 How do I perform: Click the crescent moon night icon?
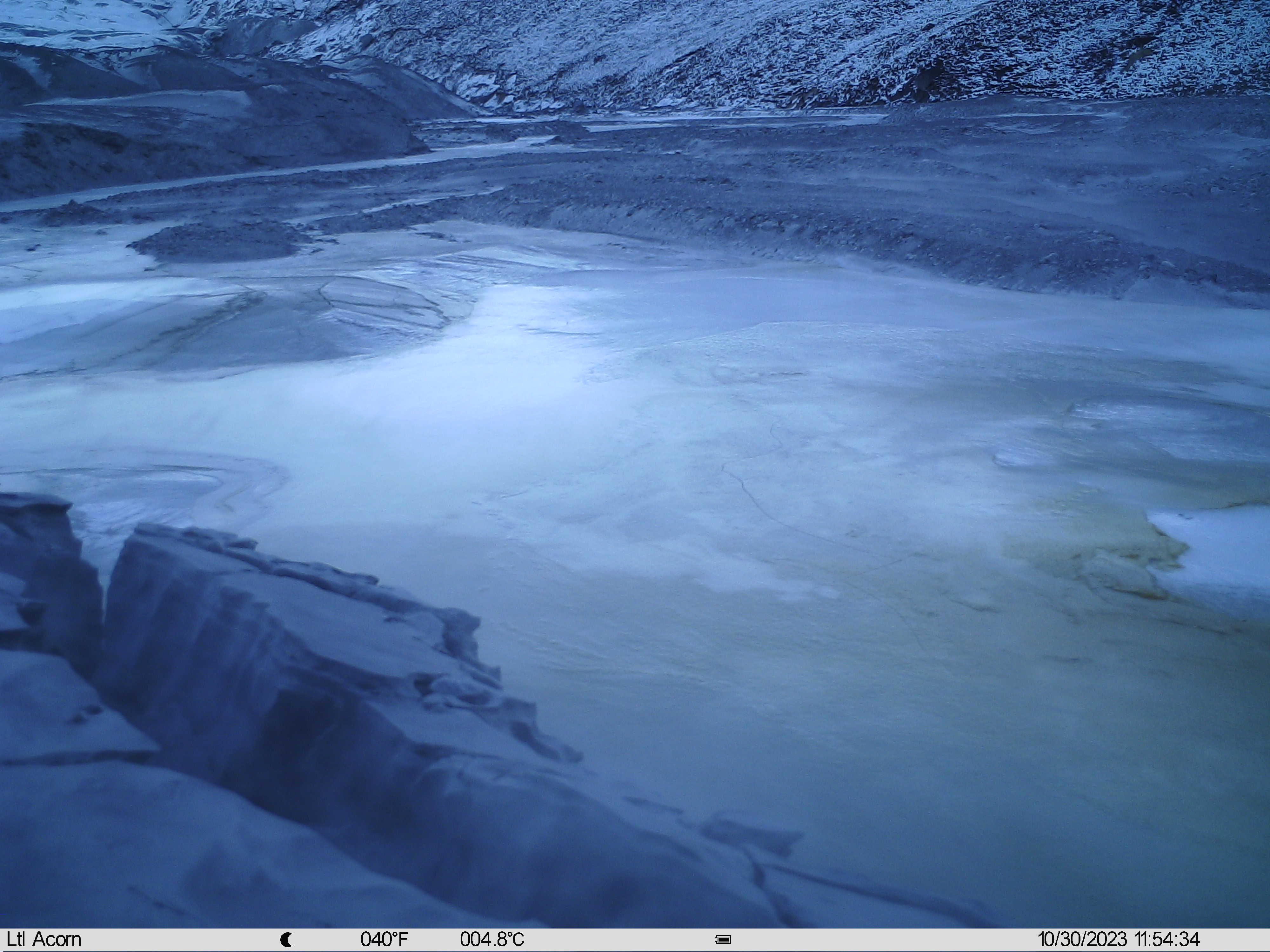click(x=286, y=940)
